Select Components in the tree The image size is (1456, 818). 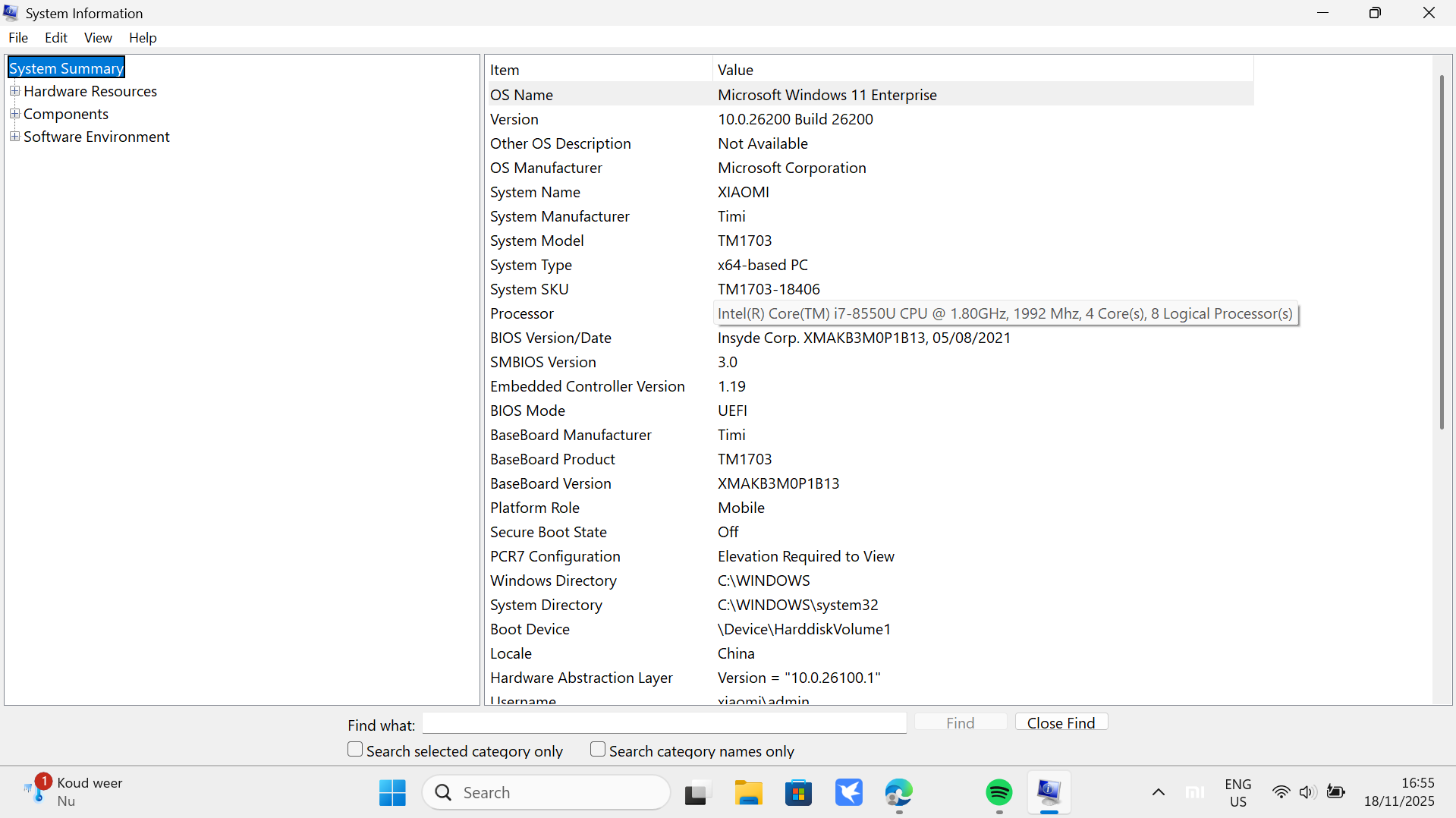(x=66, y=114)
